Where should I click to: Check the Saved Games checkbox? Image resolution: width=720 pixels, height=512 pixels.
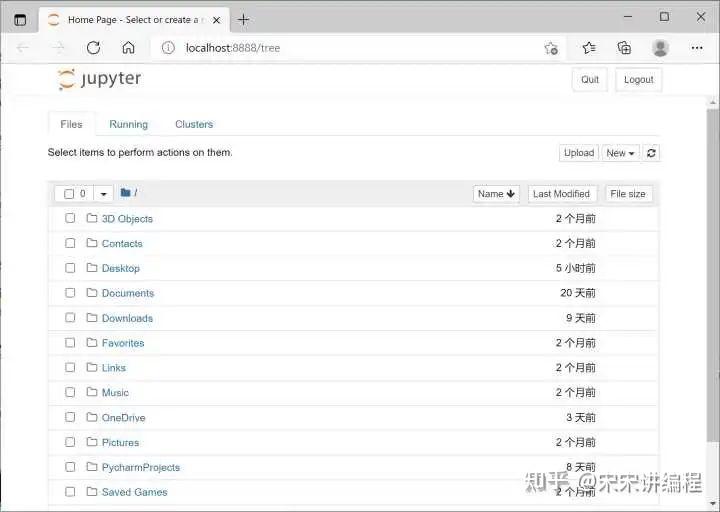click(70, 492)
